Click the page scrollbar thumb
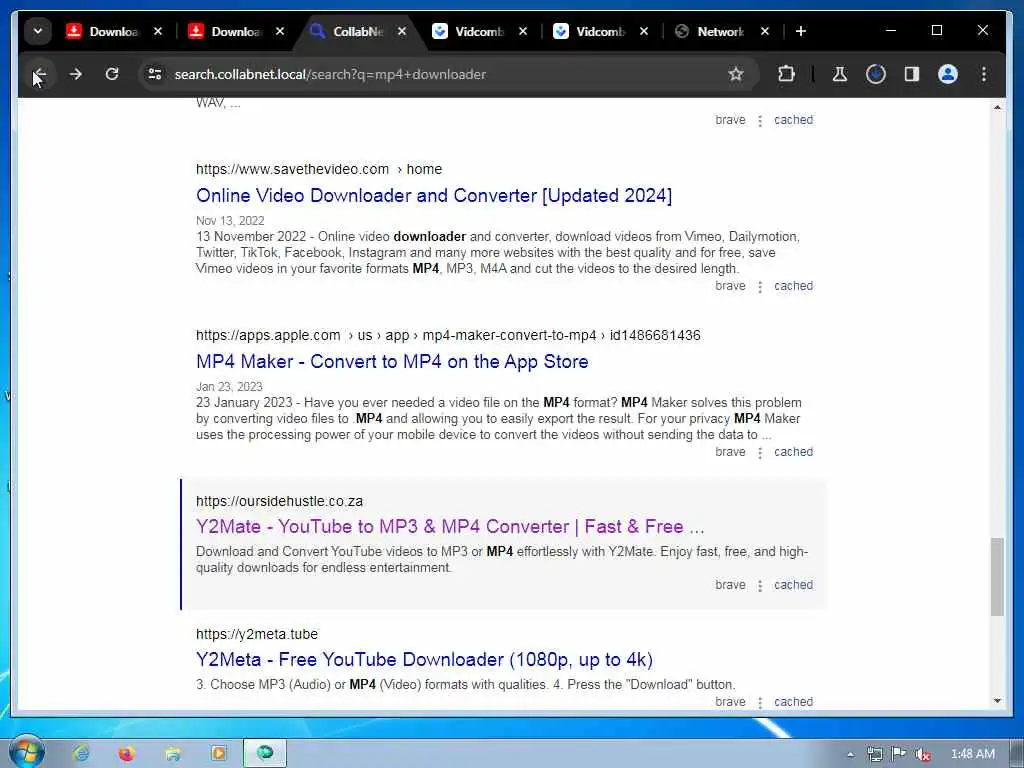This screenshot has height=768, width=1024. pyautogui.click(x=997, y=577)
